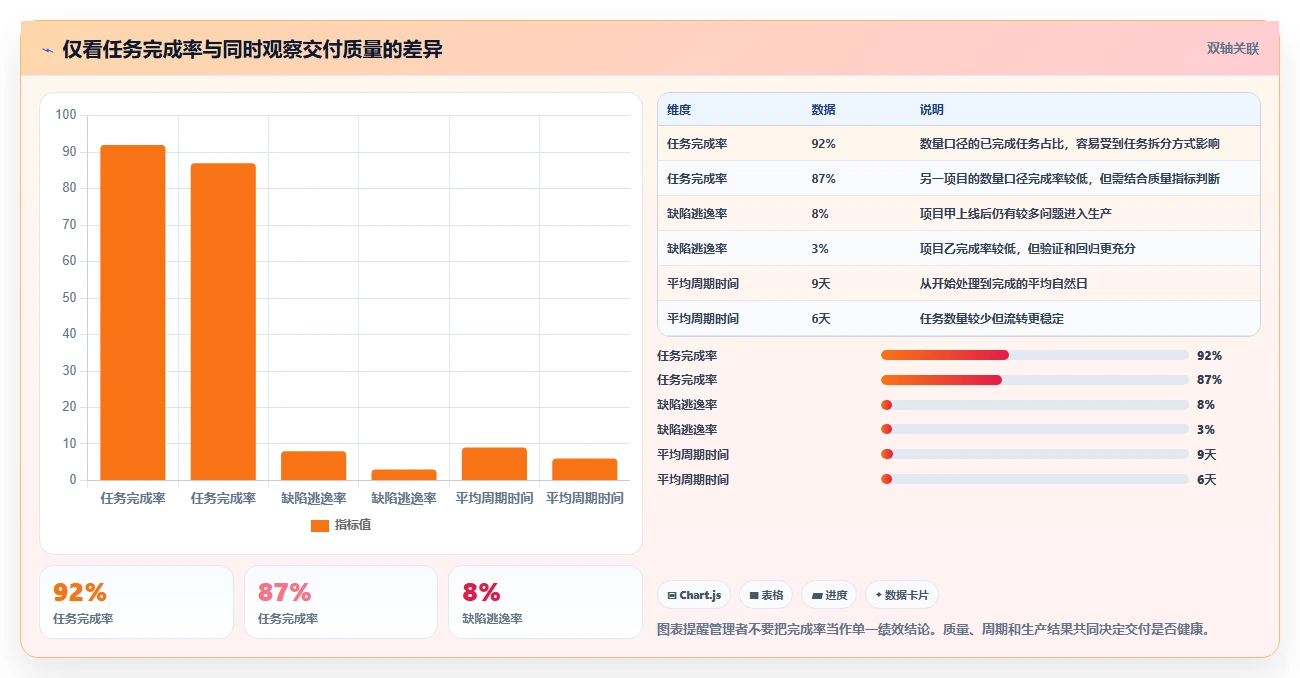The width and height of the screenshot is (1300, 678).
Task: Click the description 项目甲上线后仍有较多问题进入生产
Action: (x=1015, y=214)
